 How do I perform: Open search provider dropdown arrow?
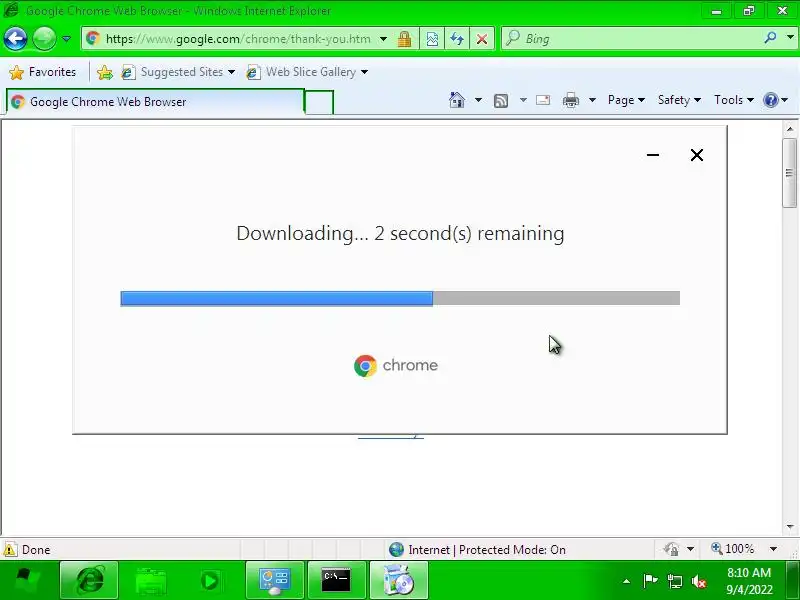tap(790, 37)
